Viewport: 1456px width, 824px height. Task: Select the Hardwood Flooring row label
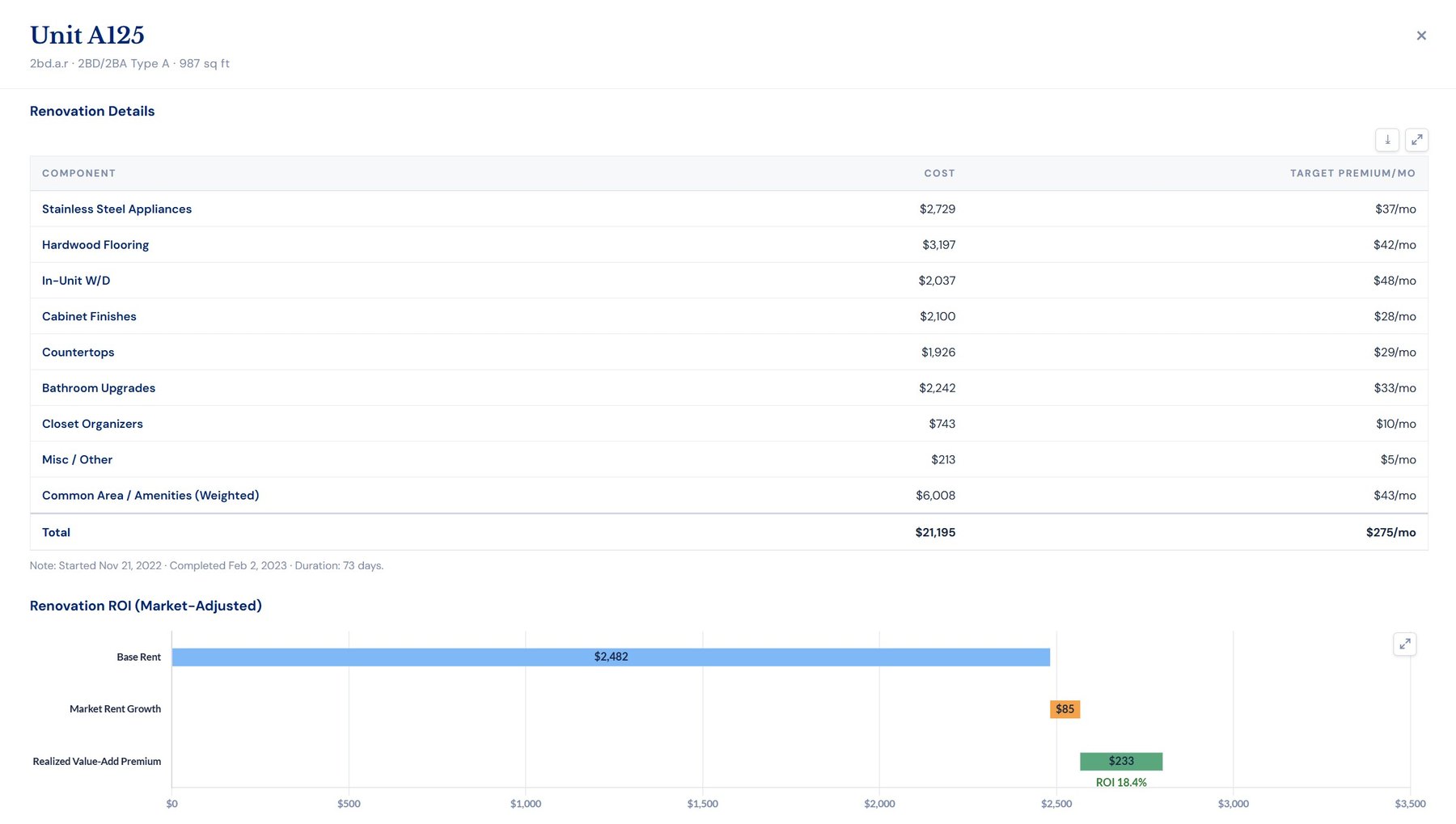(95, 245)
